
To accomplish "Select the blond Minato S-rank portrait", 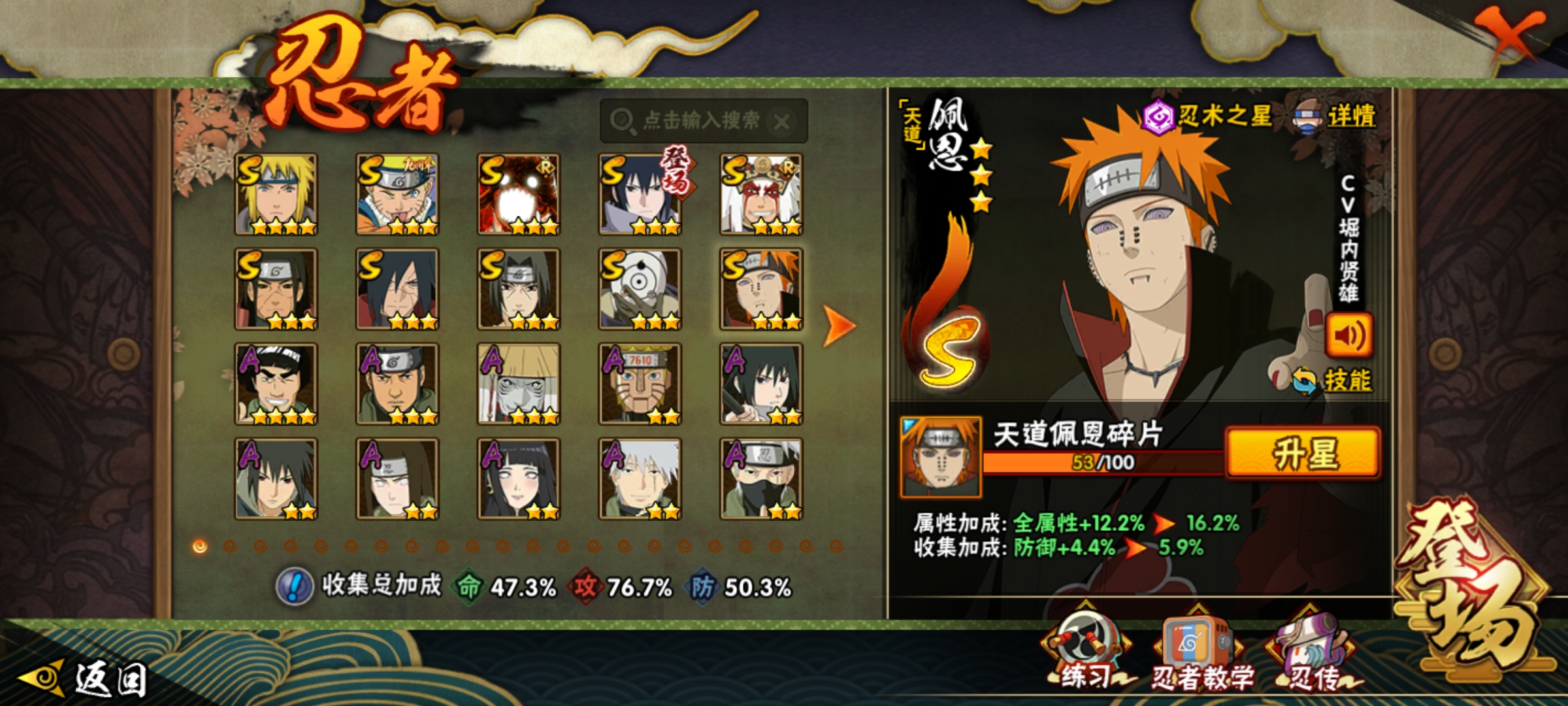I will [276, 194].
